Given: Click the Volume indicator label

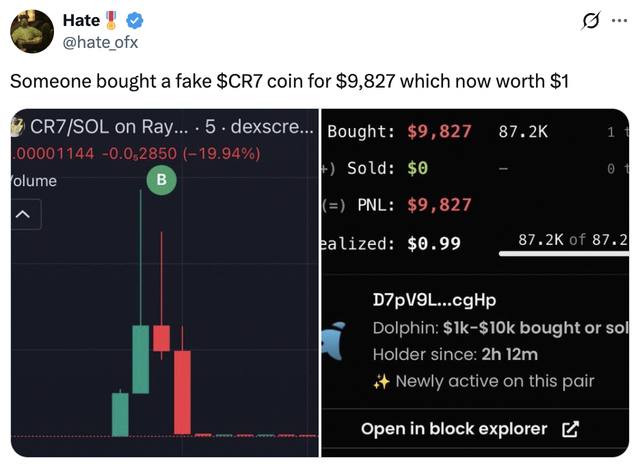Looking at the screenshot, I should tap(35, 181).
